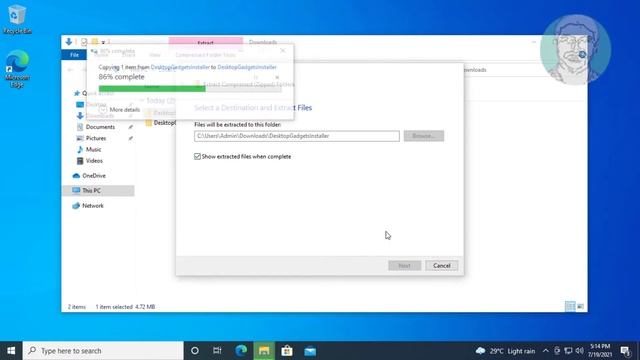Open Pictures in the Explorer sidebar
The height and width of the screenshot is (360, 640).
click(96, 138)
